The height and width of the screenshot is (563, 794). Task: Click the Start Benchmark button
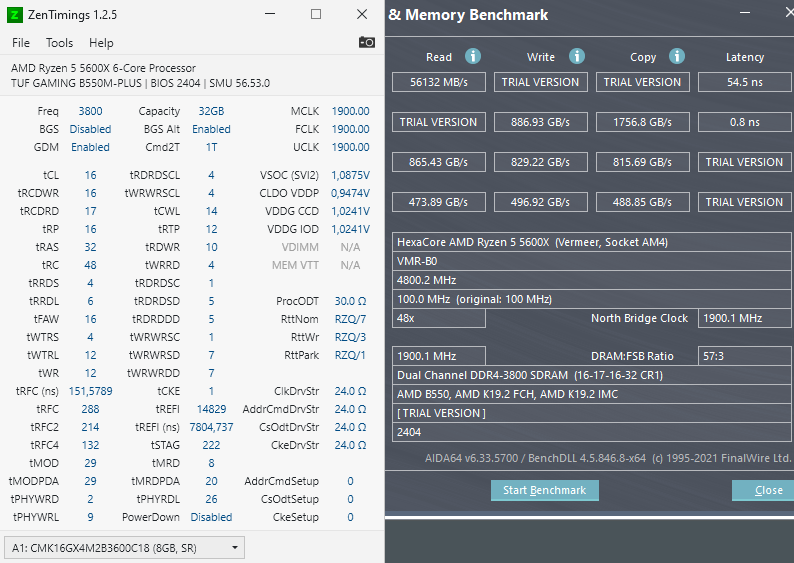coord(544,490)
